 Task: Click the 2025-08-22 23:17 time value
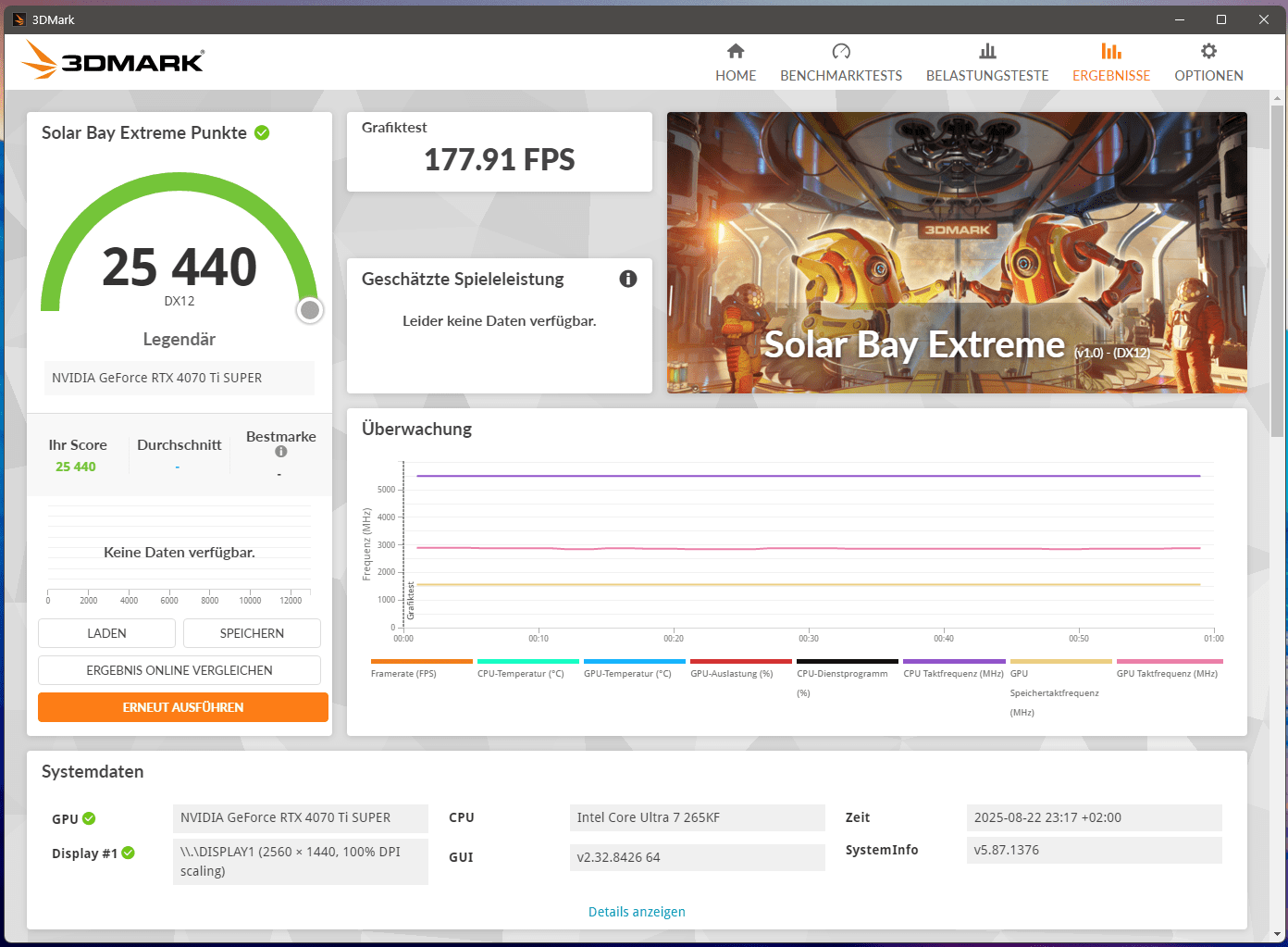click(1095, 817)
